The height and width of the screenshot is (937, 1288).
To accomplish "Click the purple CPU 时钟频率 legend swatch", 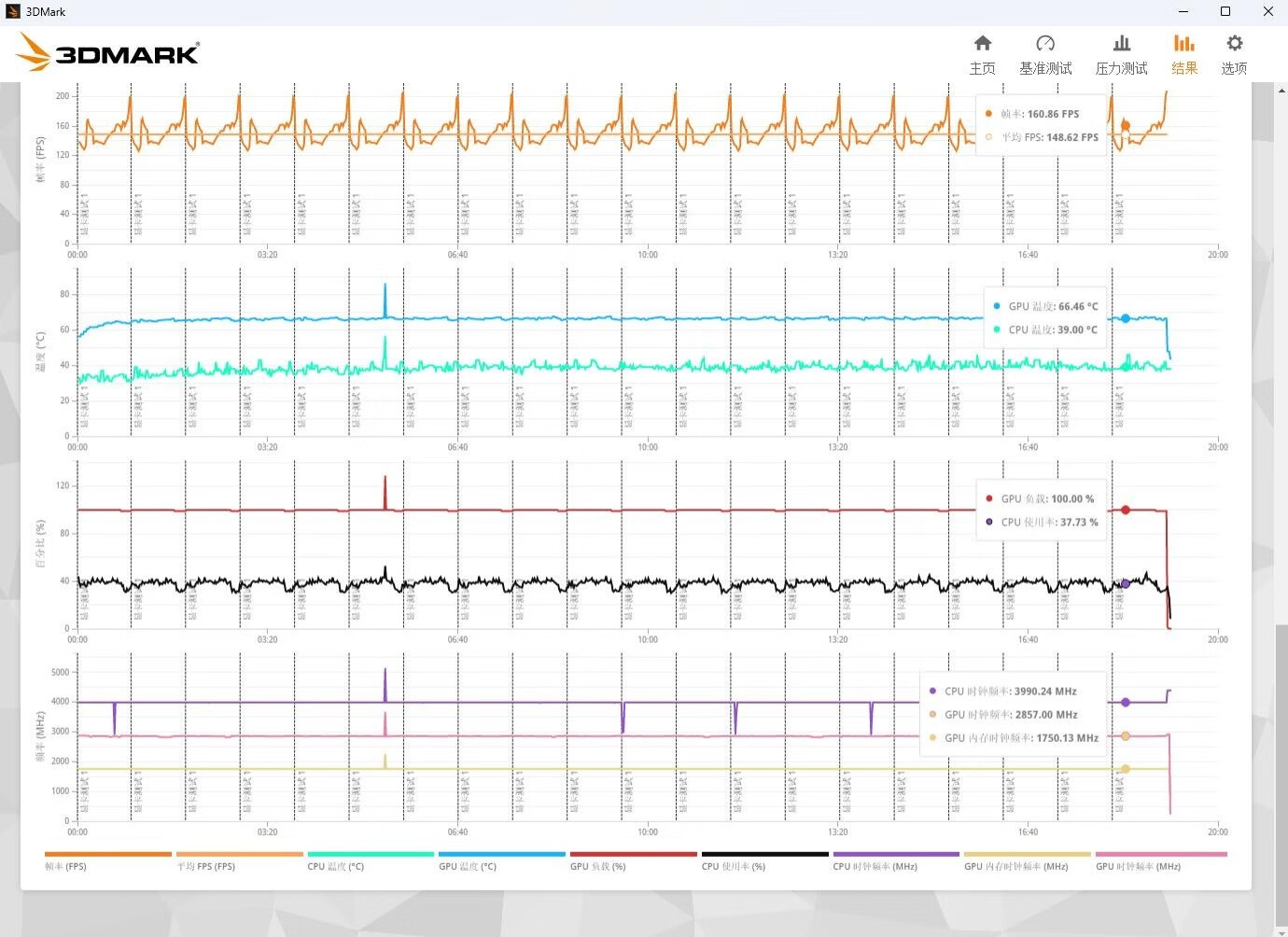I will click(x=896, y=854).
